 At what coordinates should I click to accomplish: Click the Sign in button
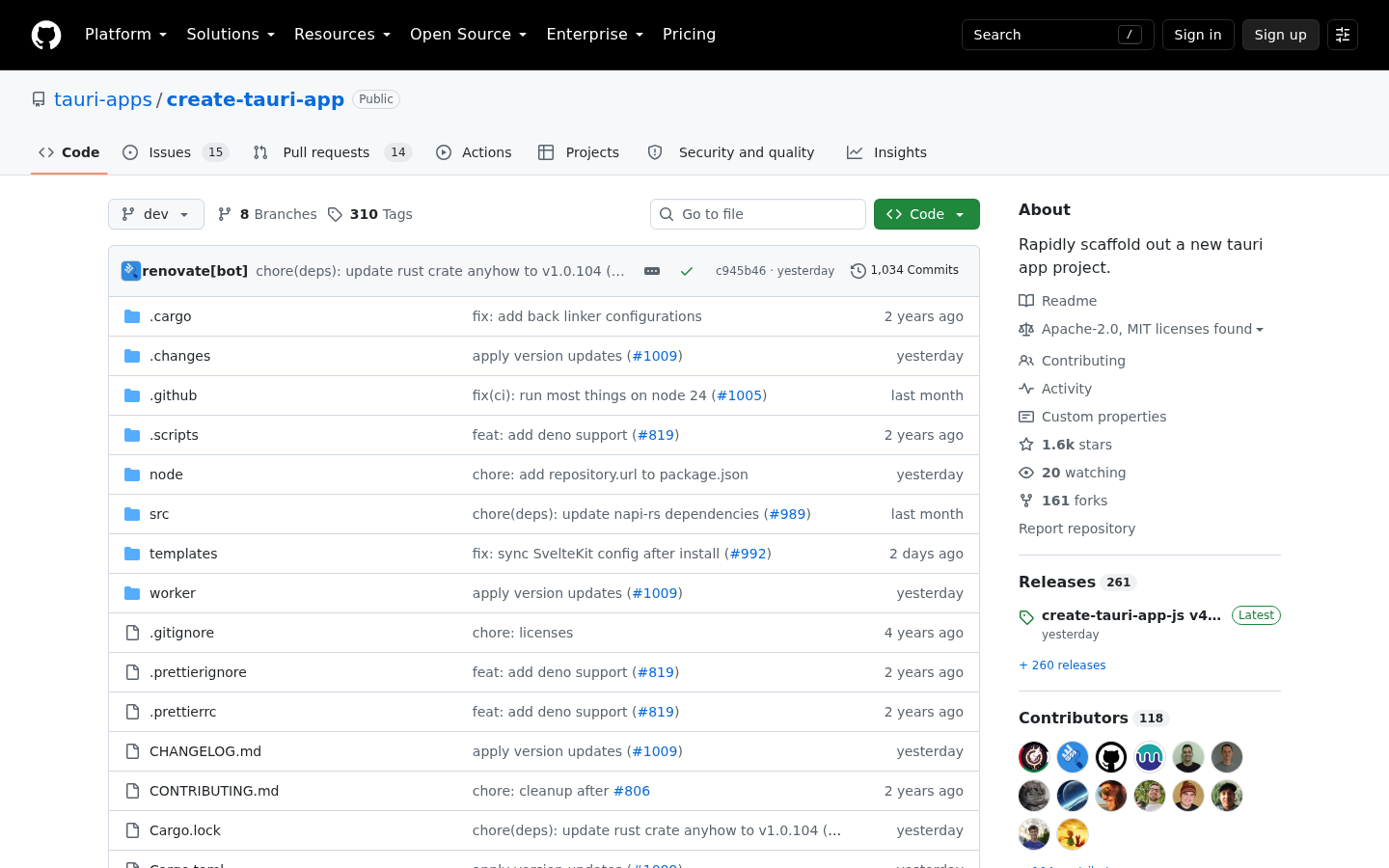pos(1198,35)
